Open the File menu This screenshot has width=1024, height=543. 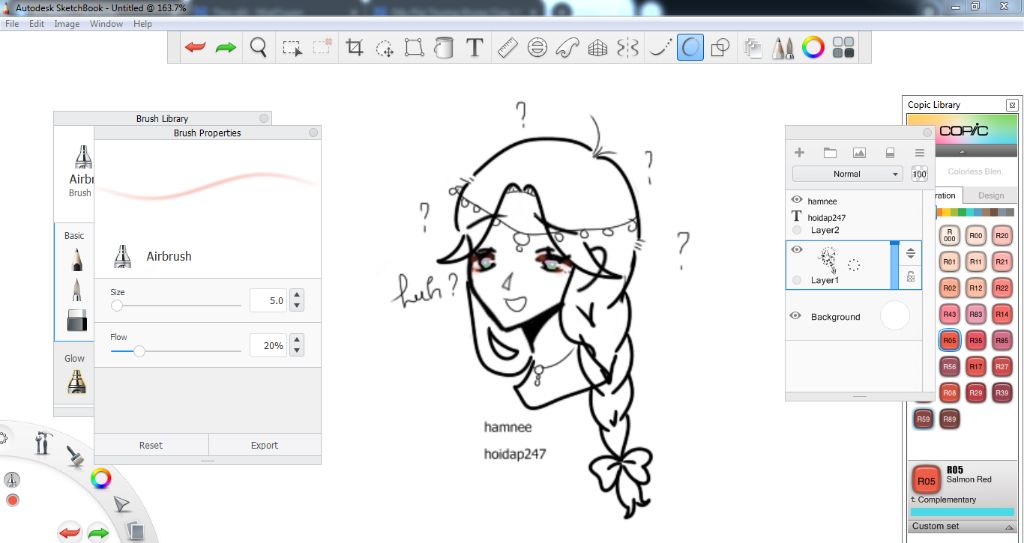point(12,24)
